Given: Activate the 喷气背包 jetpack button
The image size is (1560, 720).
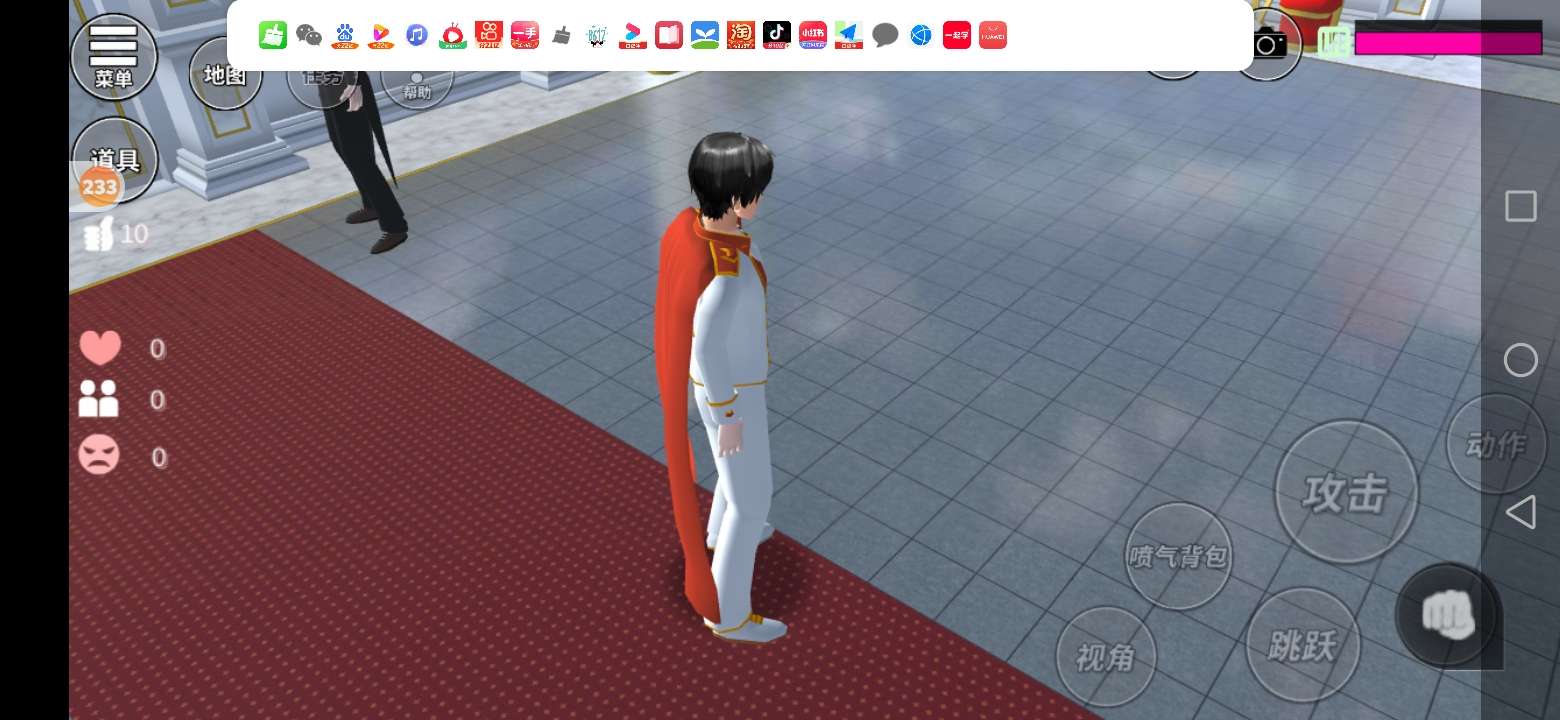Looking at the screenshot, I should point(1178,556).
